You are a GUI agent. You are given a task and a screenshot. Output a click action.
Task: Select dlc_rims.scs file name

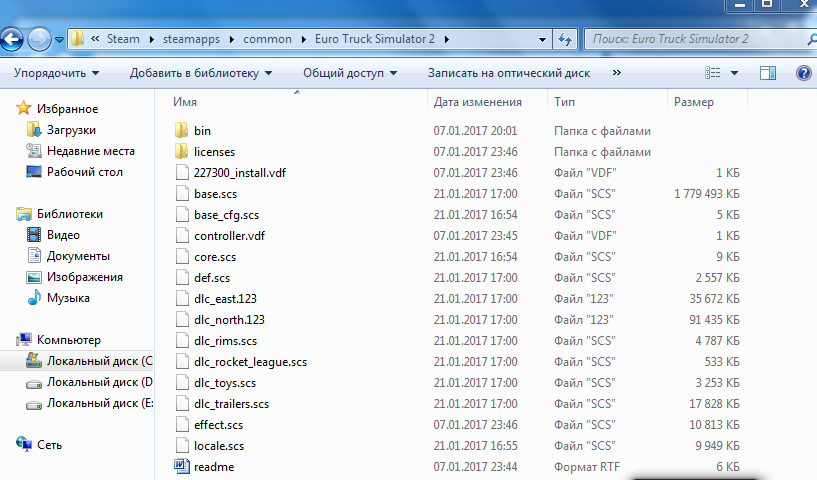tap(225, 341)
